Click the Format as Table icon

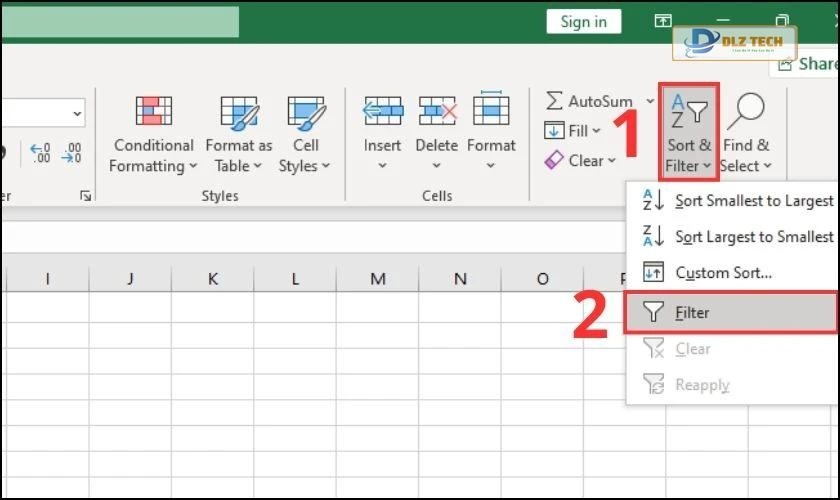click(x=239, y=112)
